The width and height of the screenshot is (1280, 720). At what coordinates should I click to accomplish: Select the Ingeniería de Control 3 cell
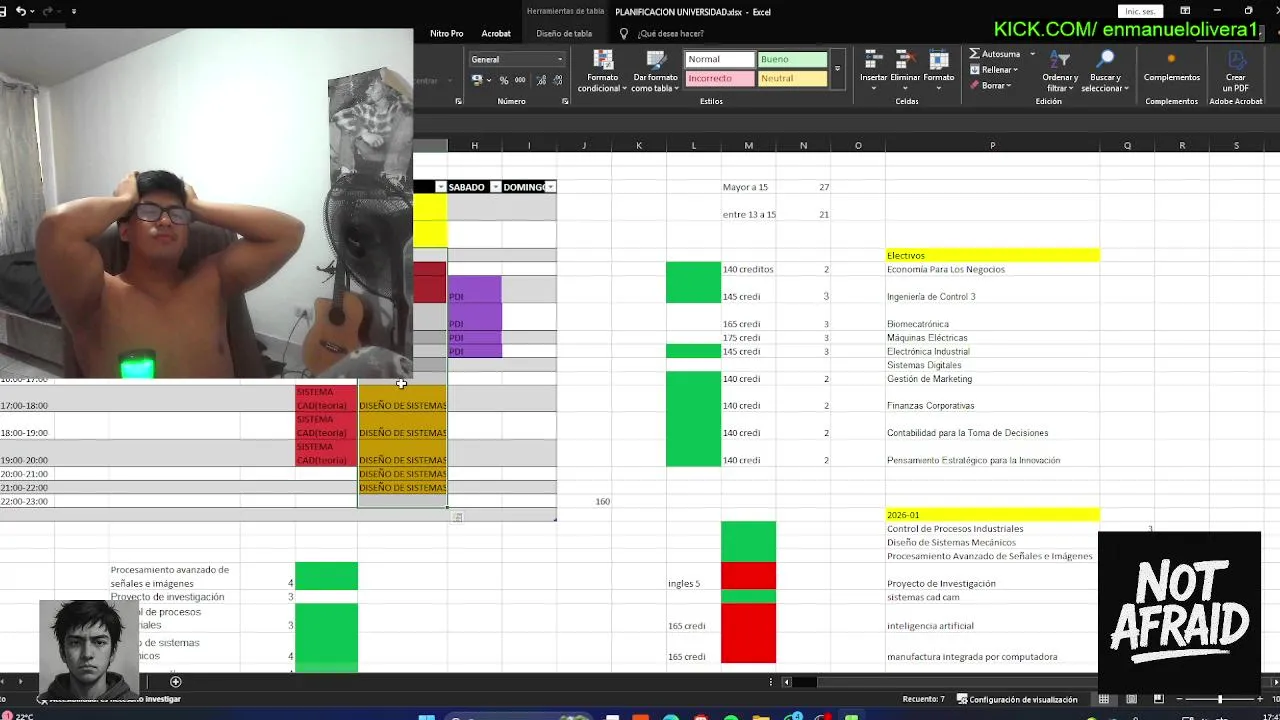[x=992, y=290]
